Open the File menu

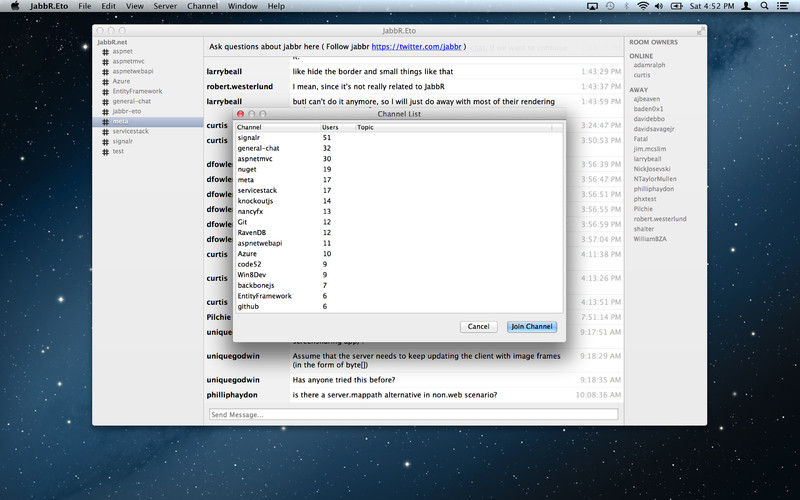(85, 6)
